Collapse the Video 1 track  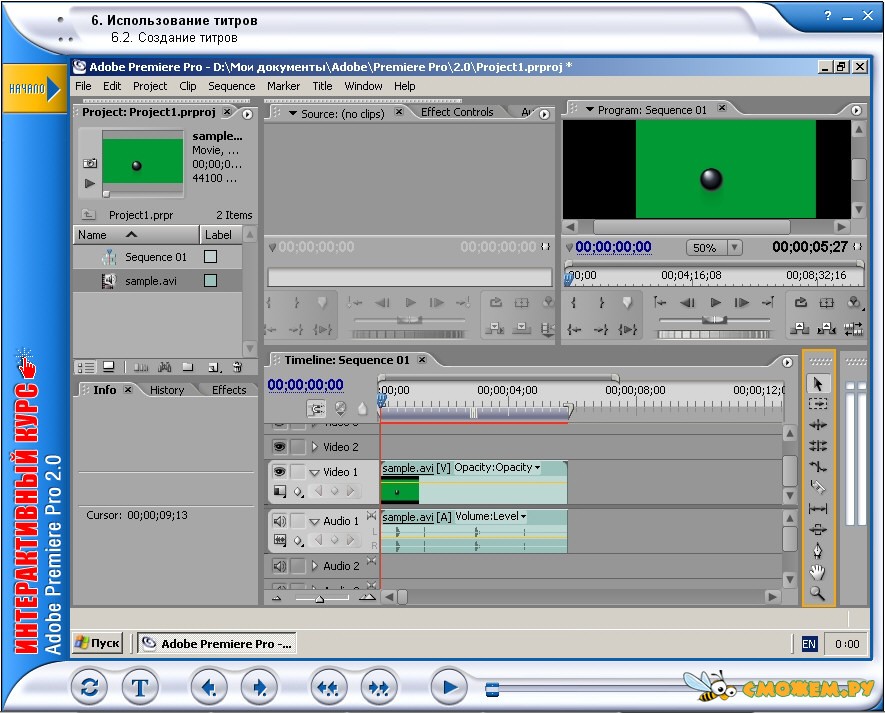point(314,472)
